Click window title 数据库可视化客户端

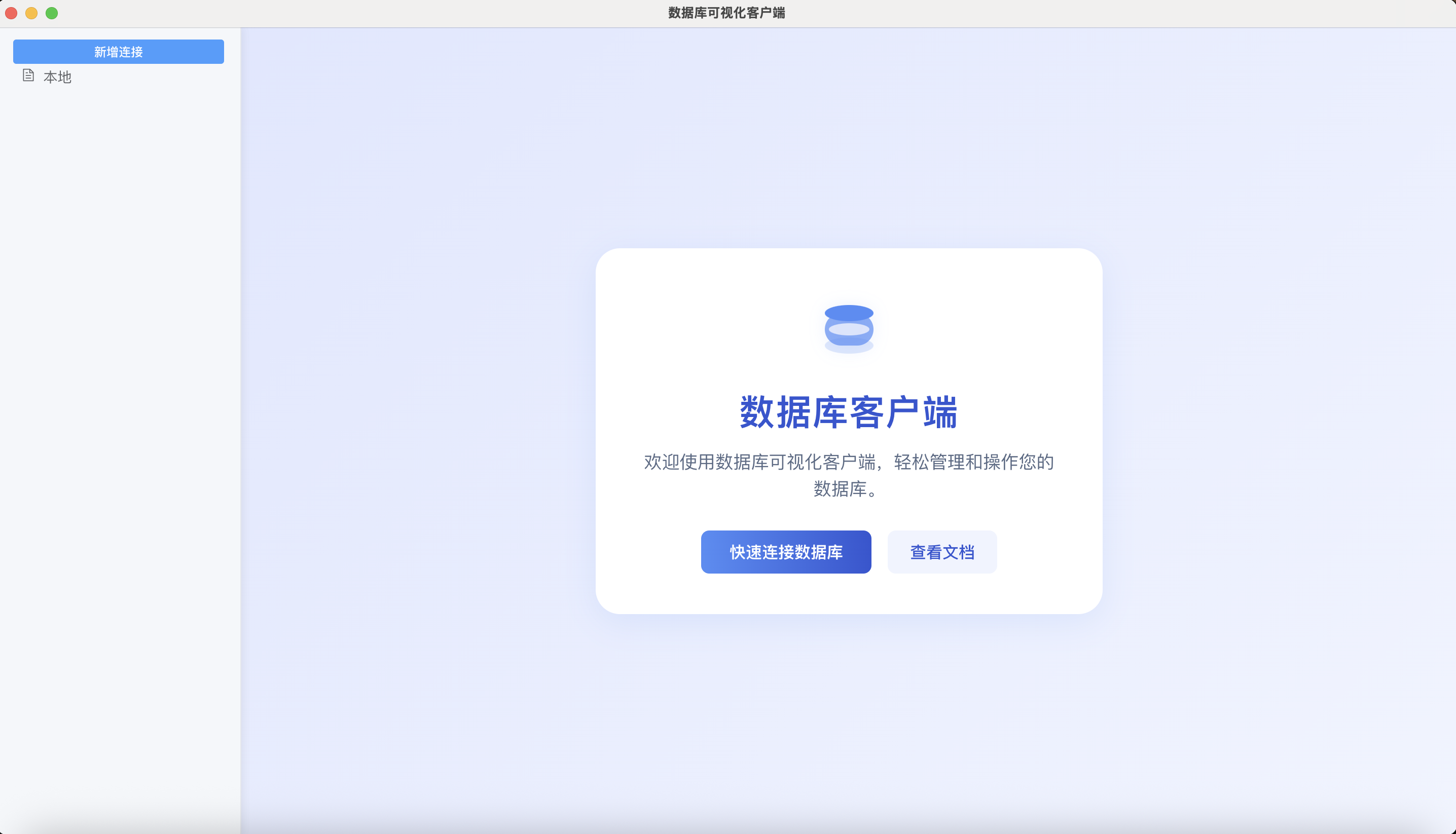pyautogui.click(x=726, y=13)
